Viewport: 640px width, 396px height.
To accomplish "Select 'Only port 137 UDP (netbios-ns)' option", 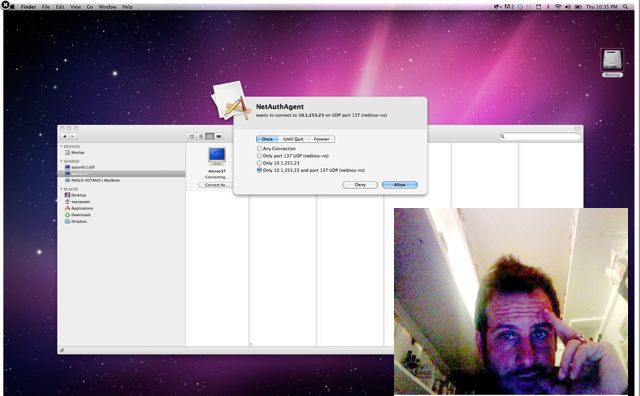I will pos(259,156).
